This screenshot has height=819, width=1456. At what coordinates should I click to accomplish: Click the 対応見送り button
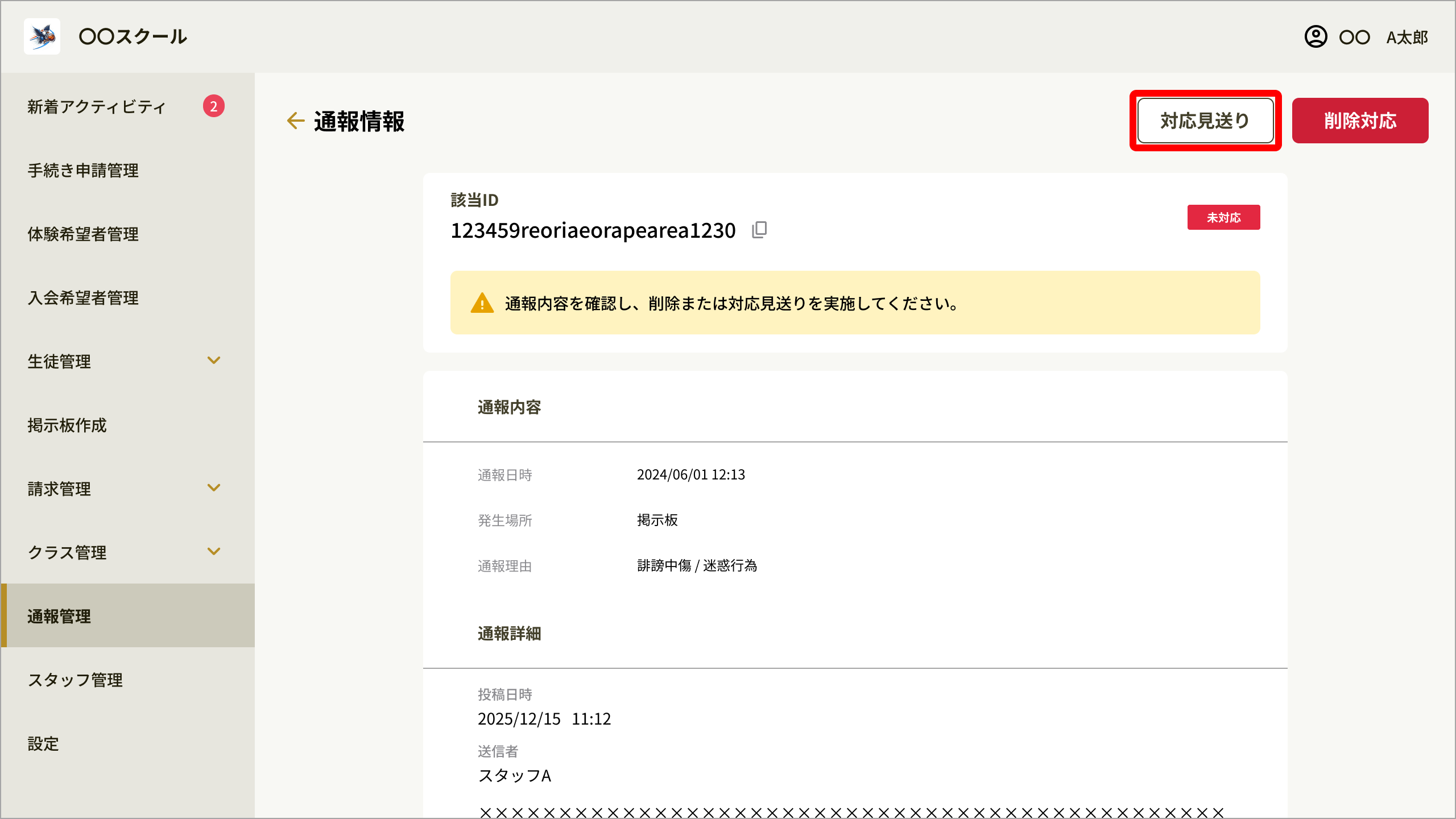1205,121
